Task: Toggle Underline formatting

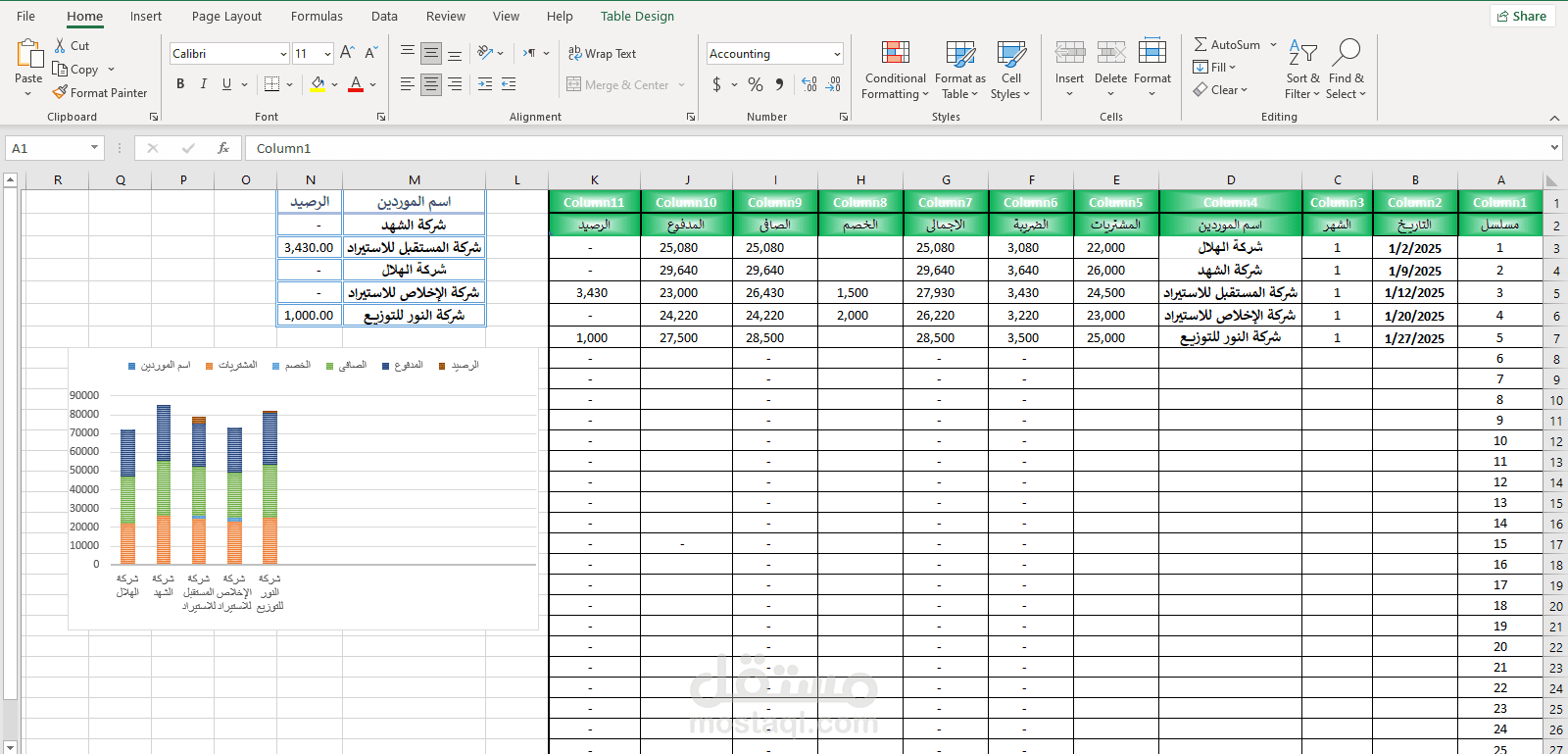Action: (x=226, y=84)
